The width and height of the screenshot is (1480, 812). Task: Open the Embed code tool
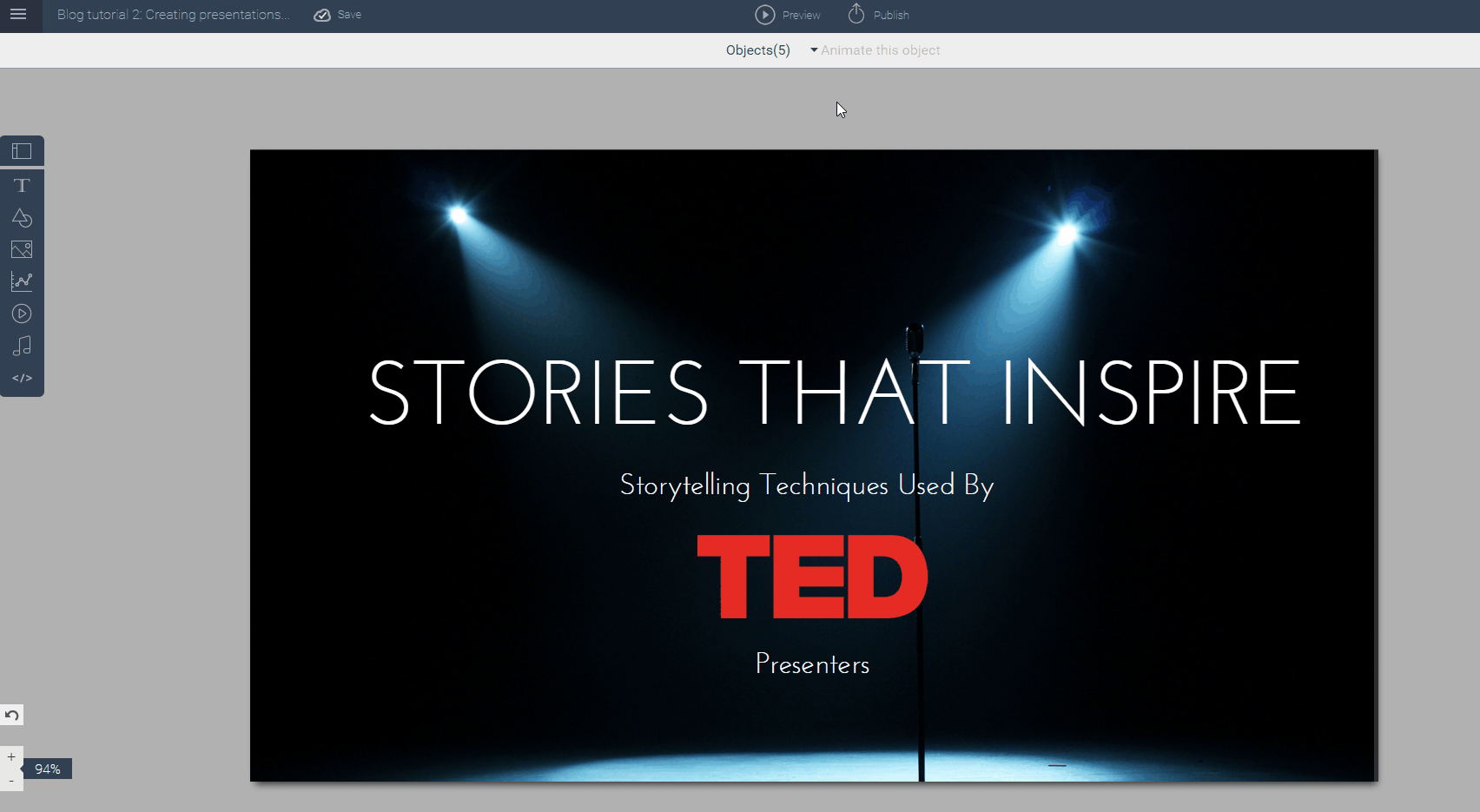[22, 378]
